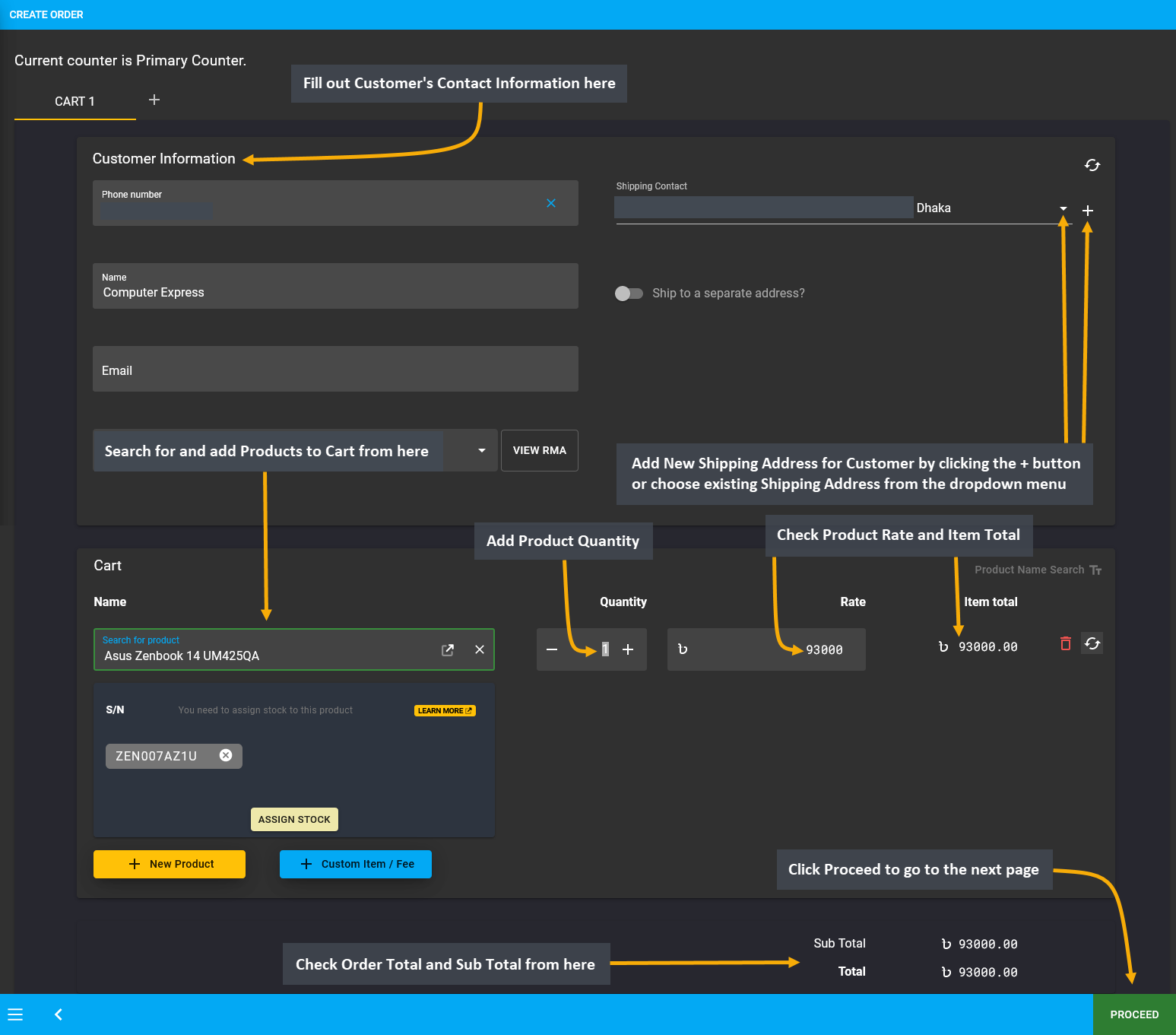The width and height of the screenshot is (1176, 1035).
Task: Increase product quantity with plus button
Action: pos(628,649)
